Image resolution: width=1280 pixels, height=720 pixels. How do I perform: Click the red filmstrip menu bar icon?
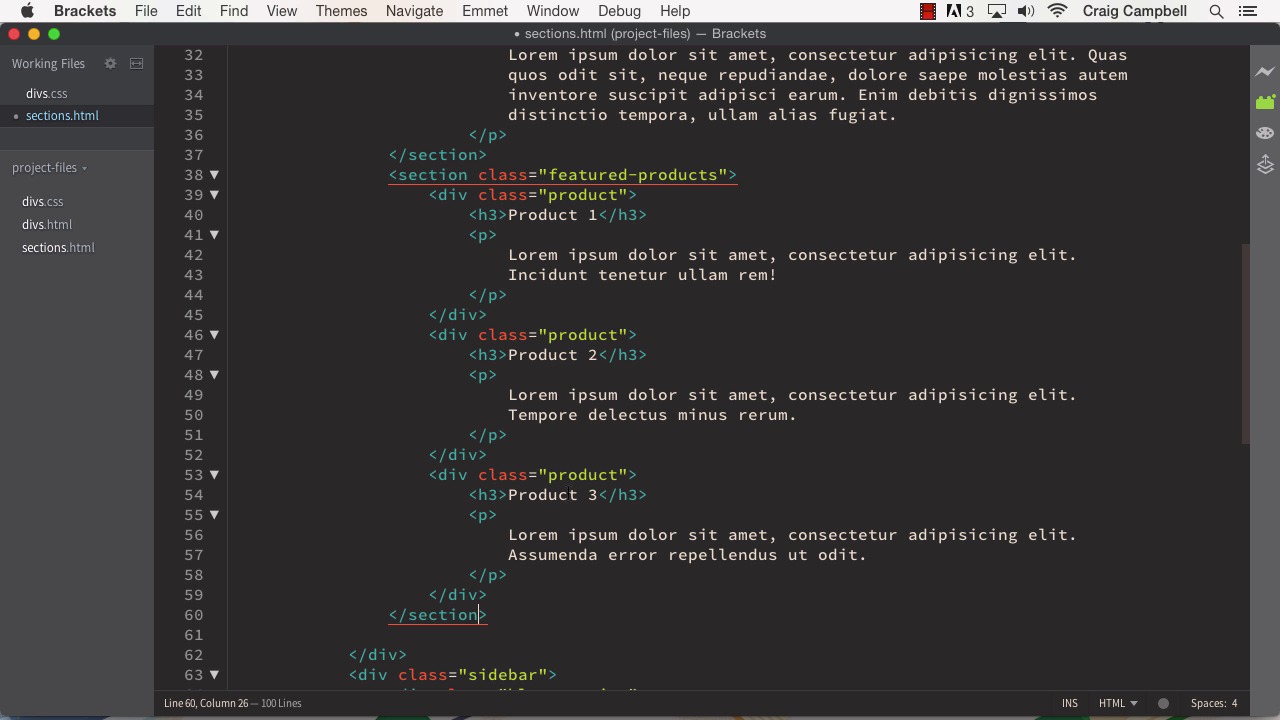coord(928,11)
